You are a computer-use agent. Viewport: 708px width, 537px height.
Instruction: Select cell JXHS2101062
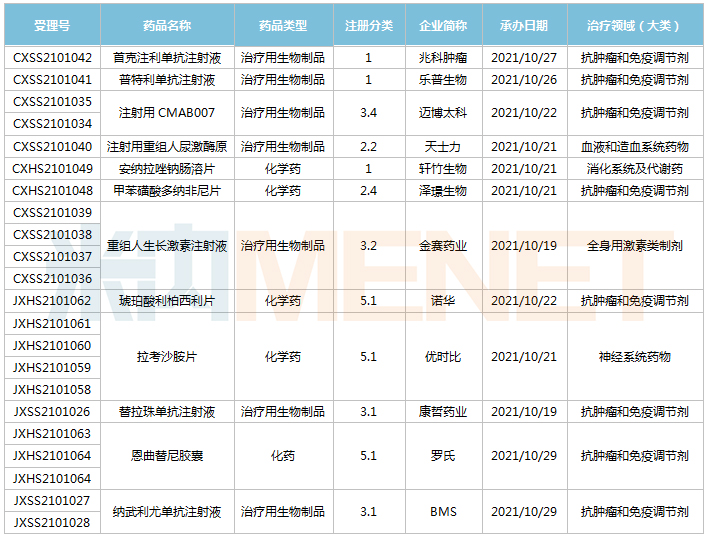pos(52,301)
